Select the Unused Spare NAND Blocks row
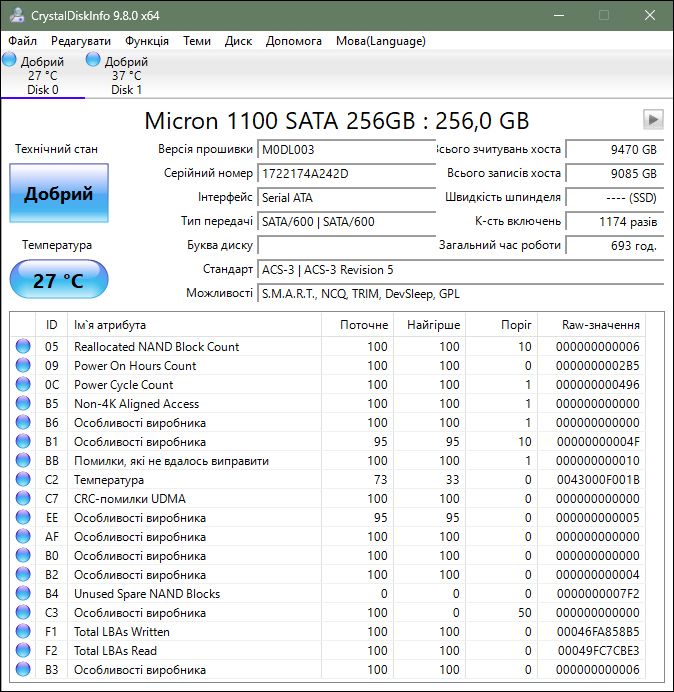This screenshot has height=692, width=674. [328, 593]
